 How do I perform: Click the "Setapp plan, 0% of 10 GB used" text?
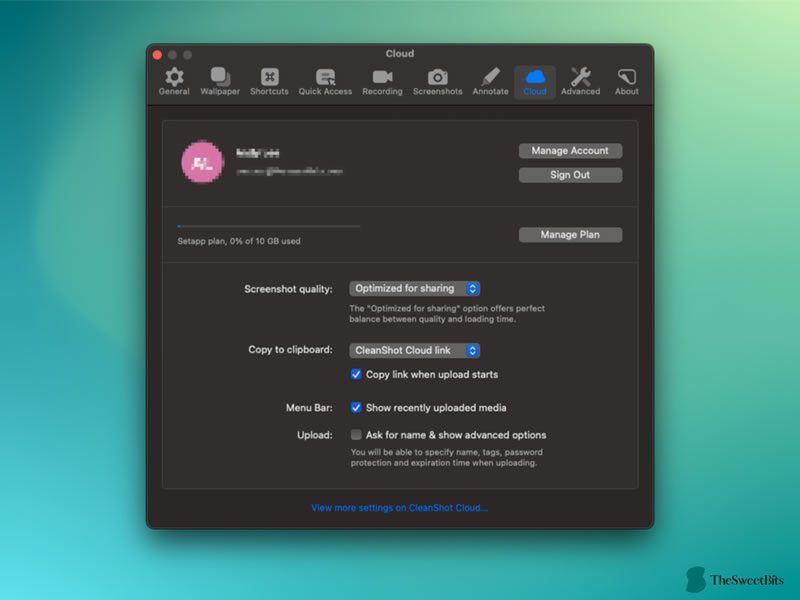pyautogui.click(x=239, y=241)
